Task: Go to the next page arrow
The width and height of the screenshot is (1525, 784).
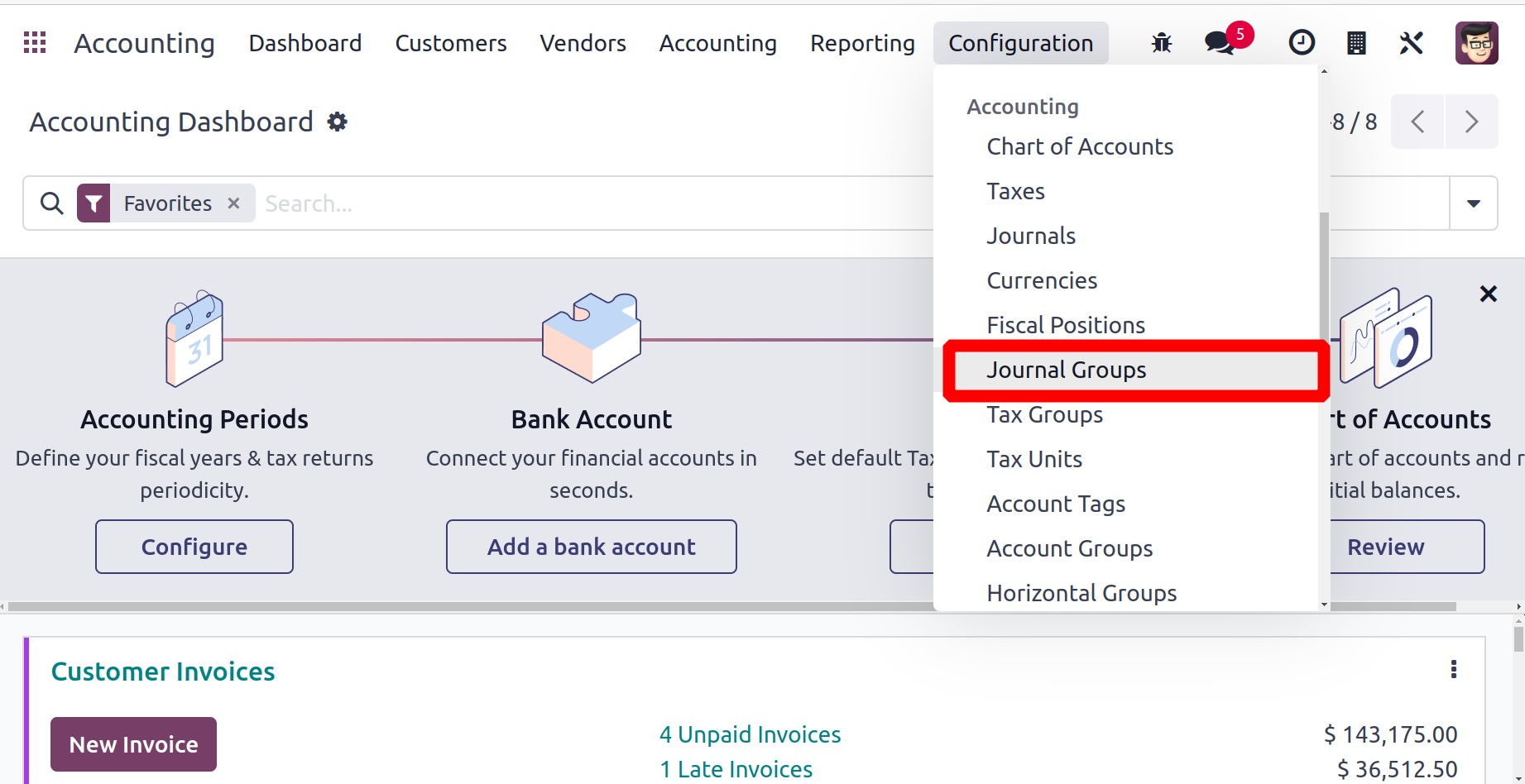Action: point(1471,122)
